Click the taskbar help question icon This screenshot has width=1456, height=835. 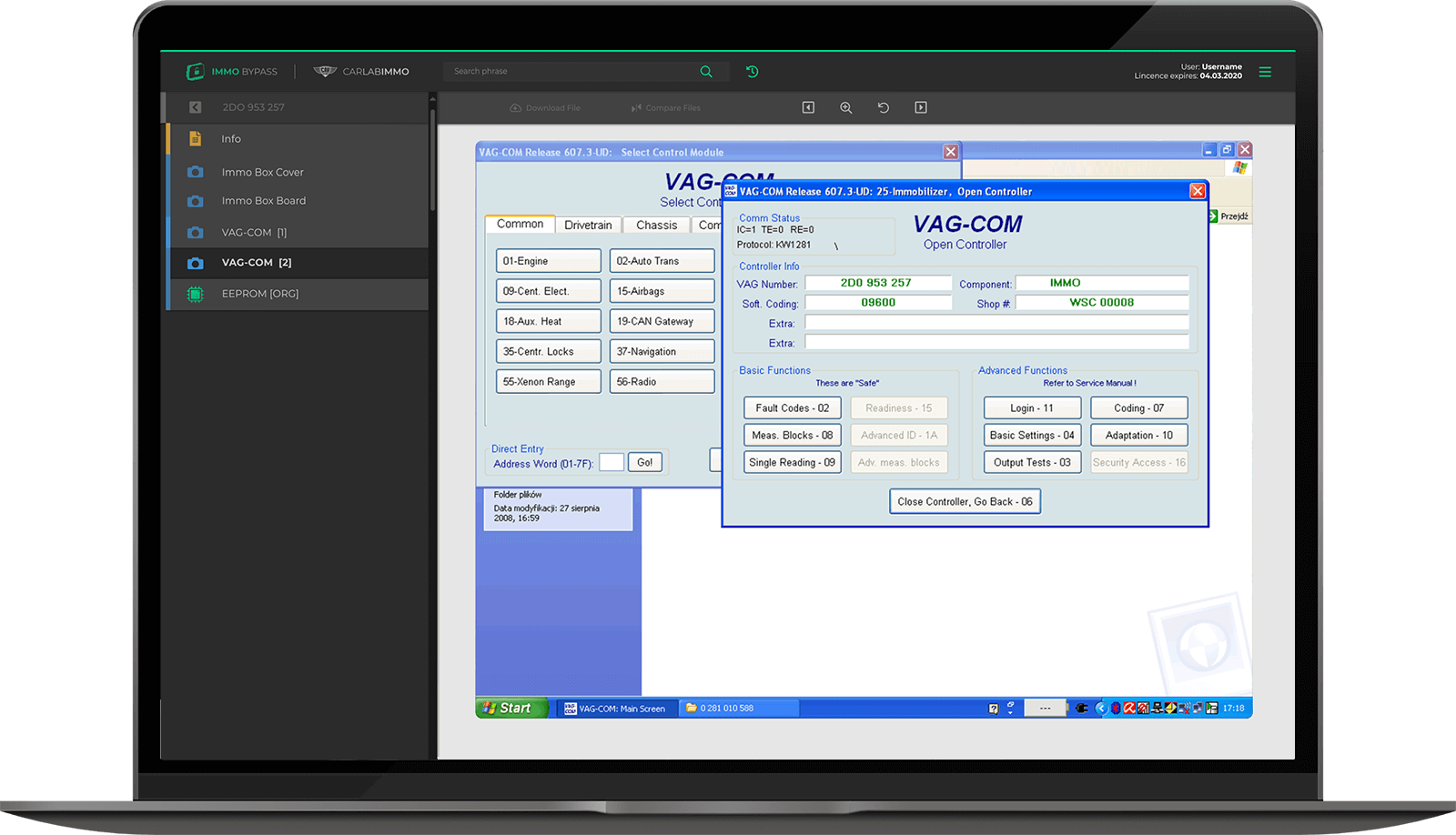pos(993,709)
